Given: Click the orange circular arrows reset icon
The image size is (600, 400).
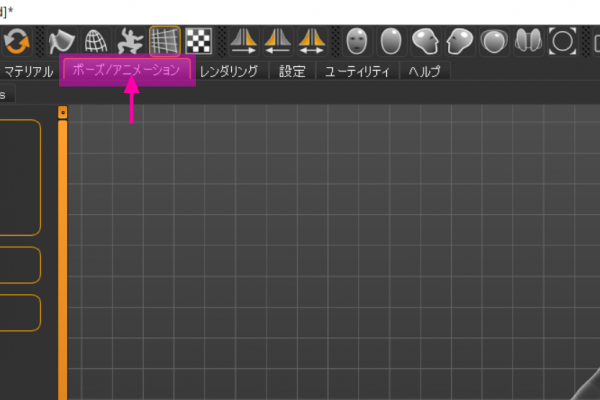Looking at the screenshot, I should (x=17, y=41).
